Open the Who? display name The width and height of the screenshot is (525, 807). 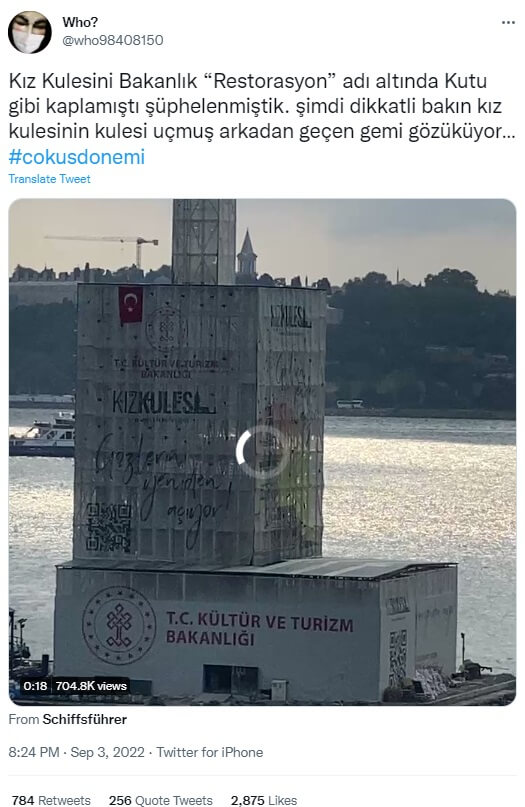(x=80, y=22)
